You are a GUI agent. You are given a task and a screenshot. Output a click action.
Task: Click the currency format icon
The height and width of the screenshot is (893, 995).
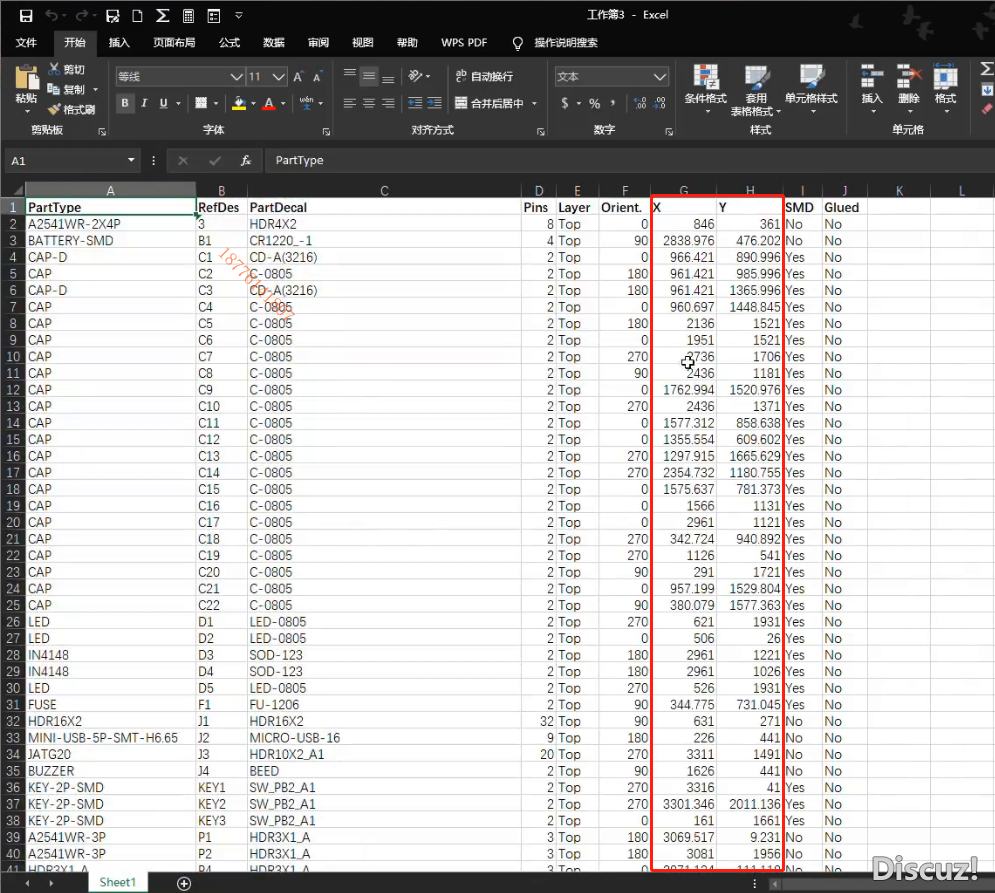[565, 103]
